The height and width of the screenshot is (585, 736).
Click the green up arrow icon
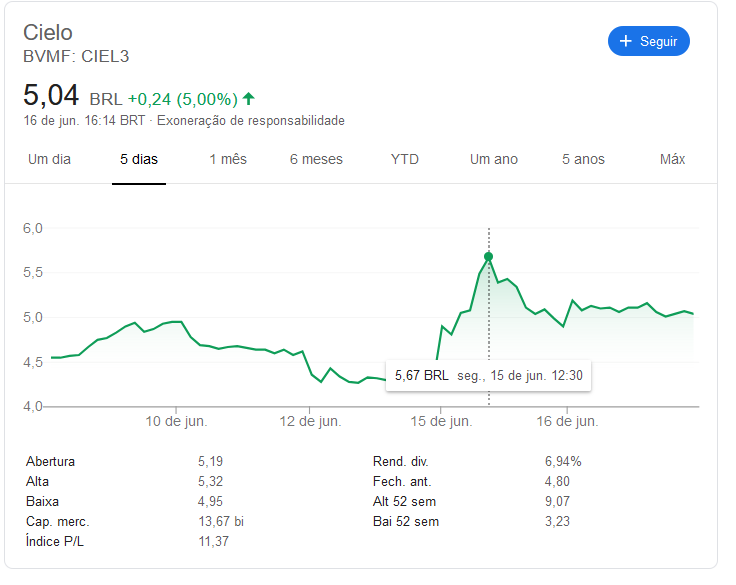pos(248,99)
